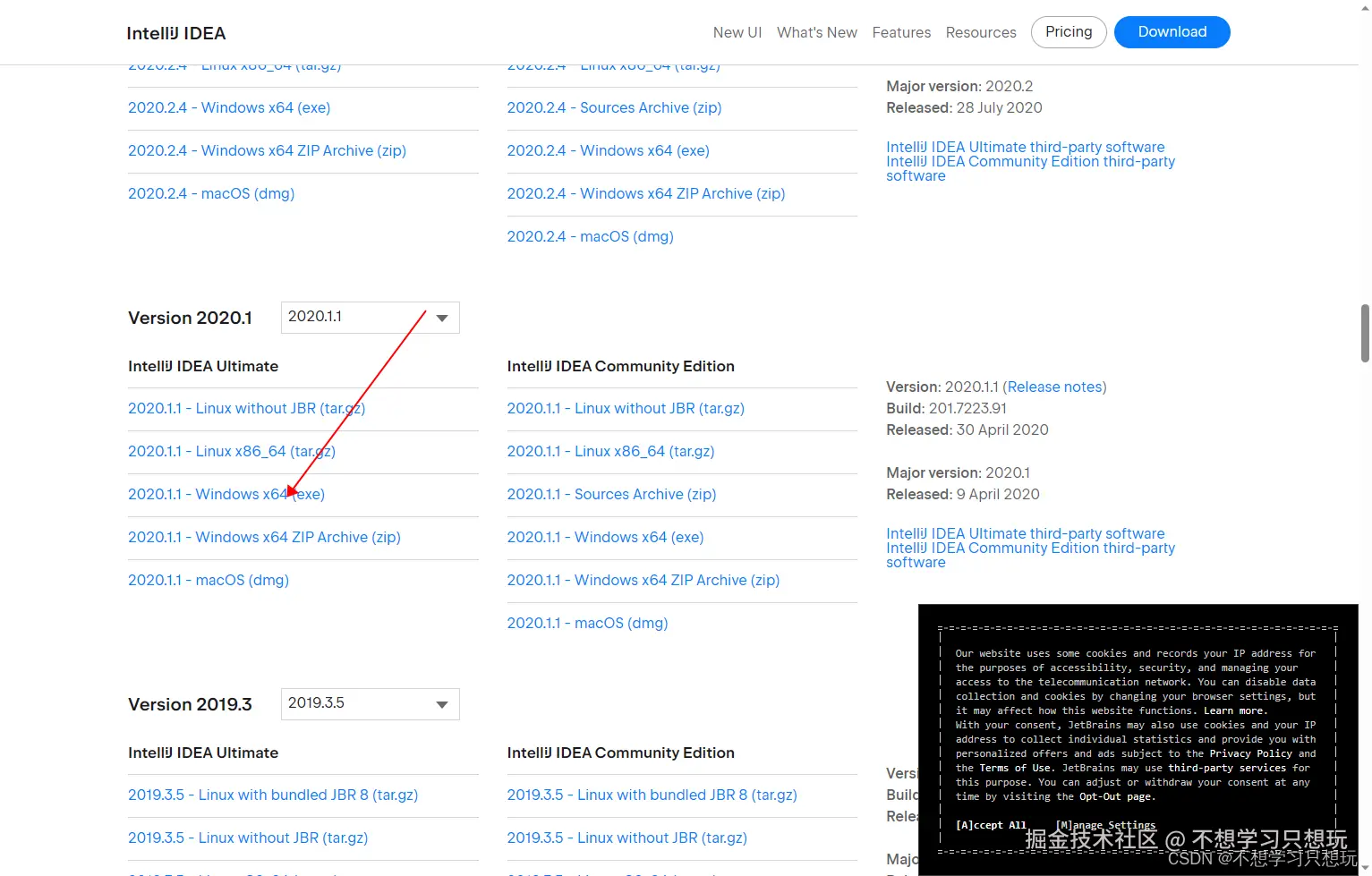This screenshot has width=1372, height=876.
Task: Download Community 2020.1.1 Linux x86_64 (tar.gz)
Action: [x=611, y=451]
